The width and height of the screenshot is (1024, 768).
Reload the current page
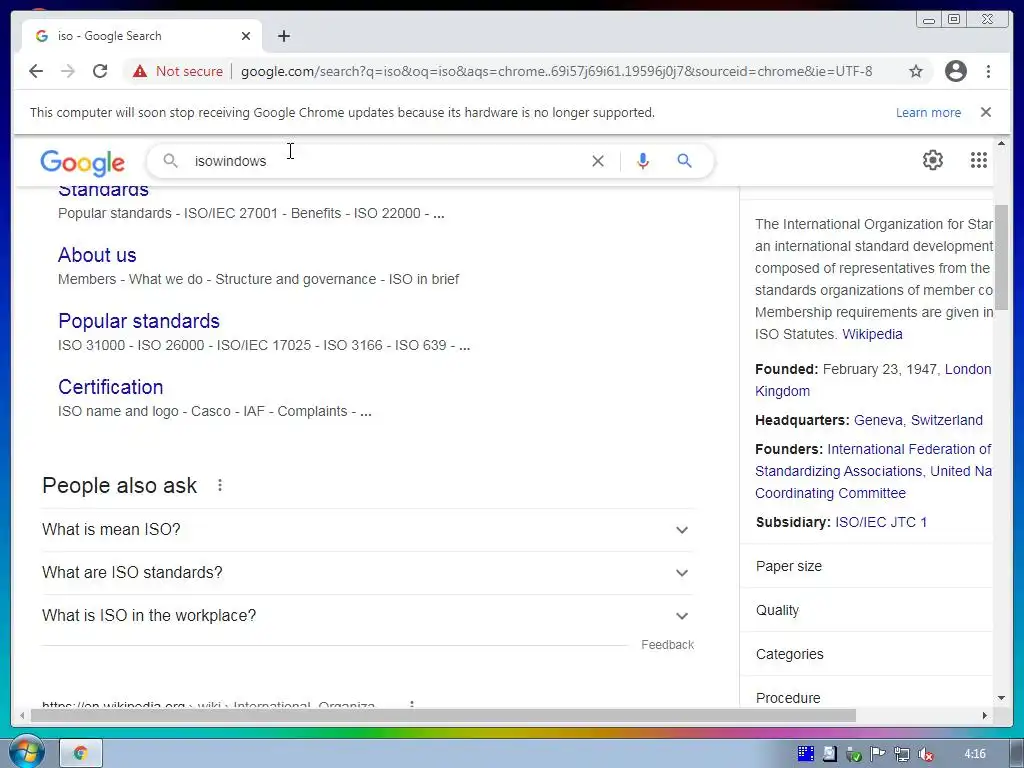click(100, 71)
